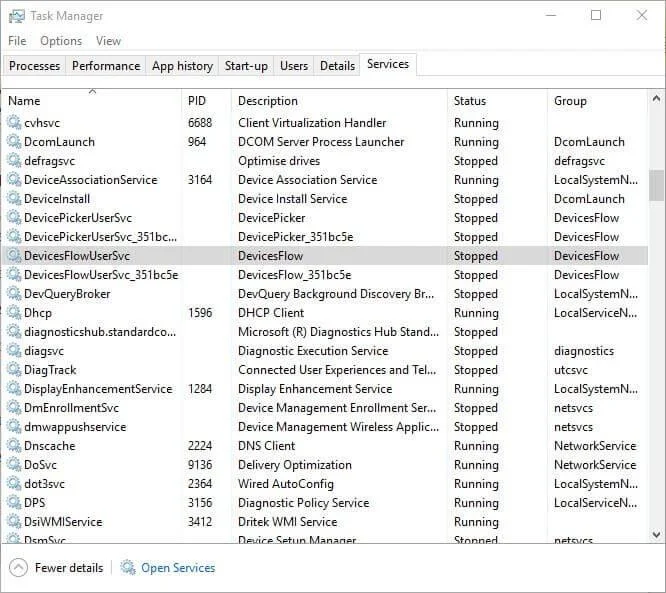666x593 pixels.
Task: Click the diagnostics group cell
Action: [x=584, y=351]
